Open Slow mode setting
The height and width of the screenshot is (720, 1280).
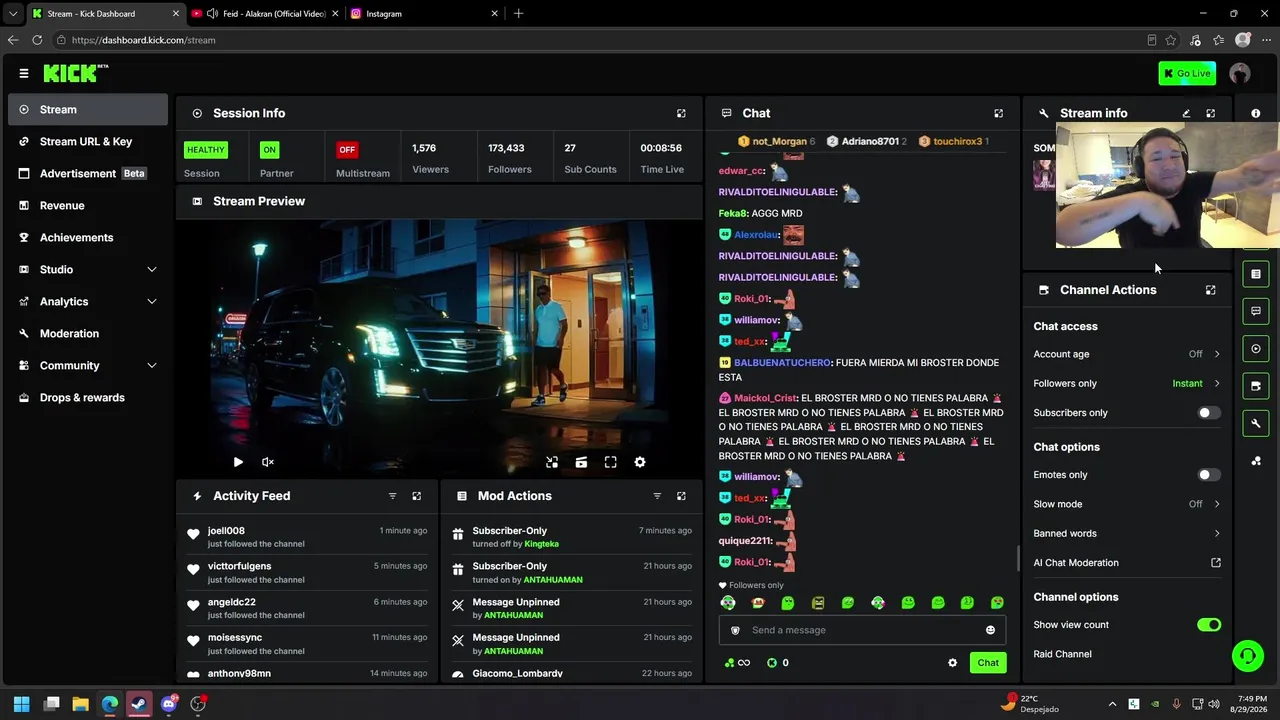pyautogui.click(x=1127, y=504)
